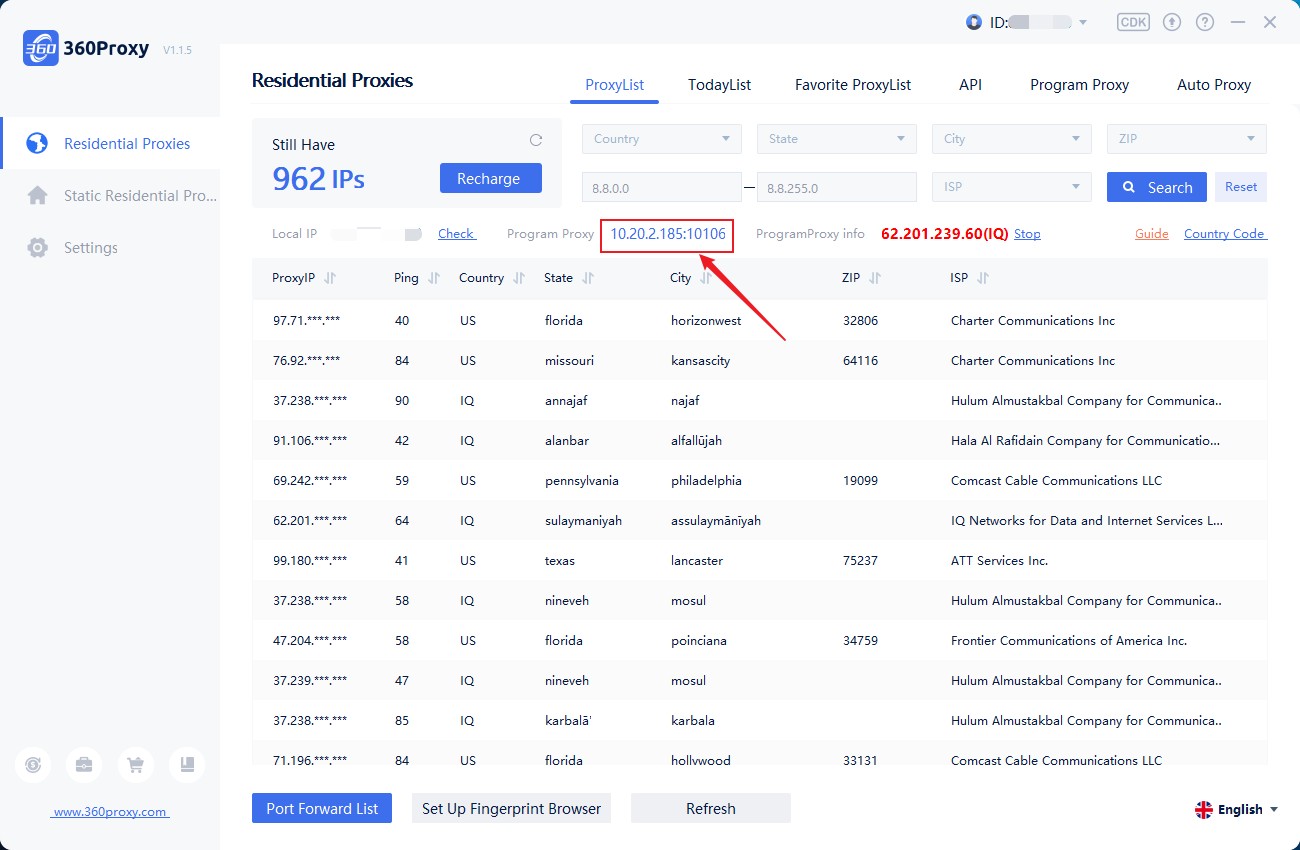This screenshot has height=850, width=1300.
Task: Open the help question mark icon
Action: click(1205, 22)
